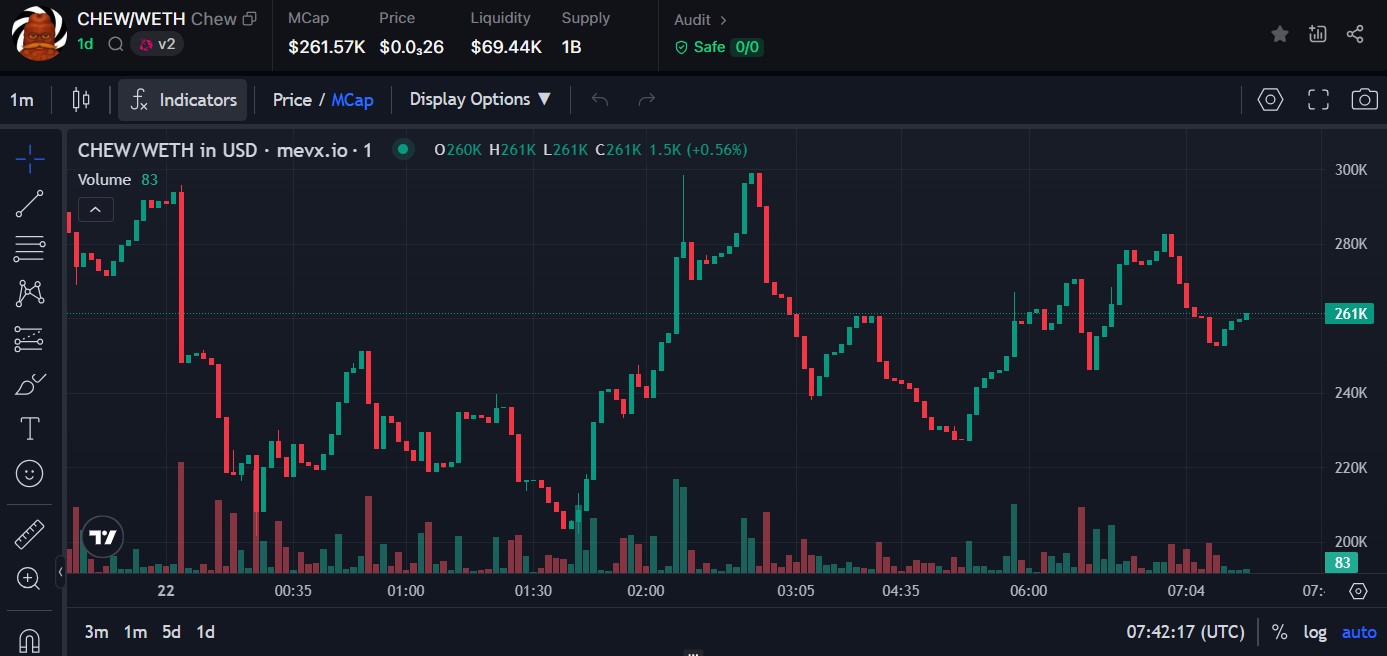The height and width of the screenshot is (656, 1387).
Task: Open the forecasting and measurement tools
Action: (x=30, y=339)
